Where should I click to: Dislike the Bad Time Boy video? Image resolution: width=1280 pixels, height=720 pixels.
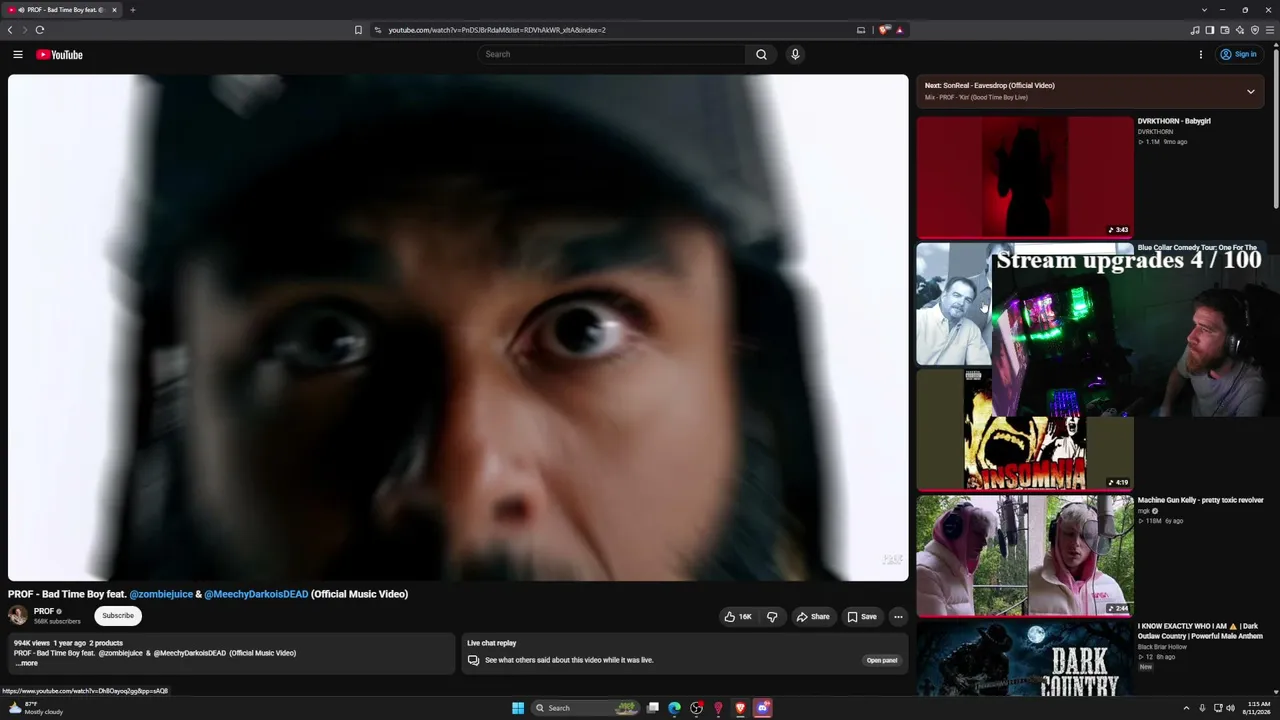point(772,617)
